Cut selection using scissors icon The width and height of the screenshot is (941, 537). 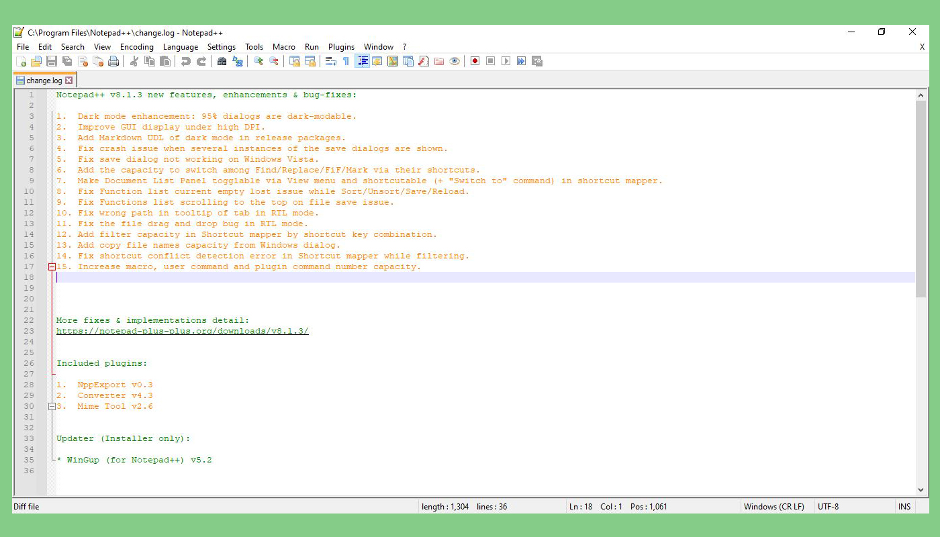pos(133,61)
